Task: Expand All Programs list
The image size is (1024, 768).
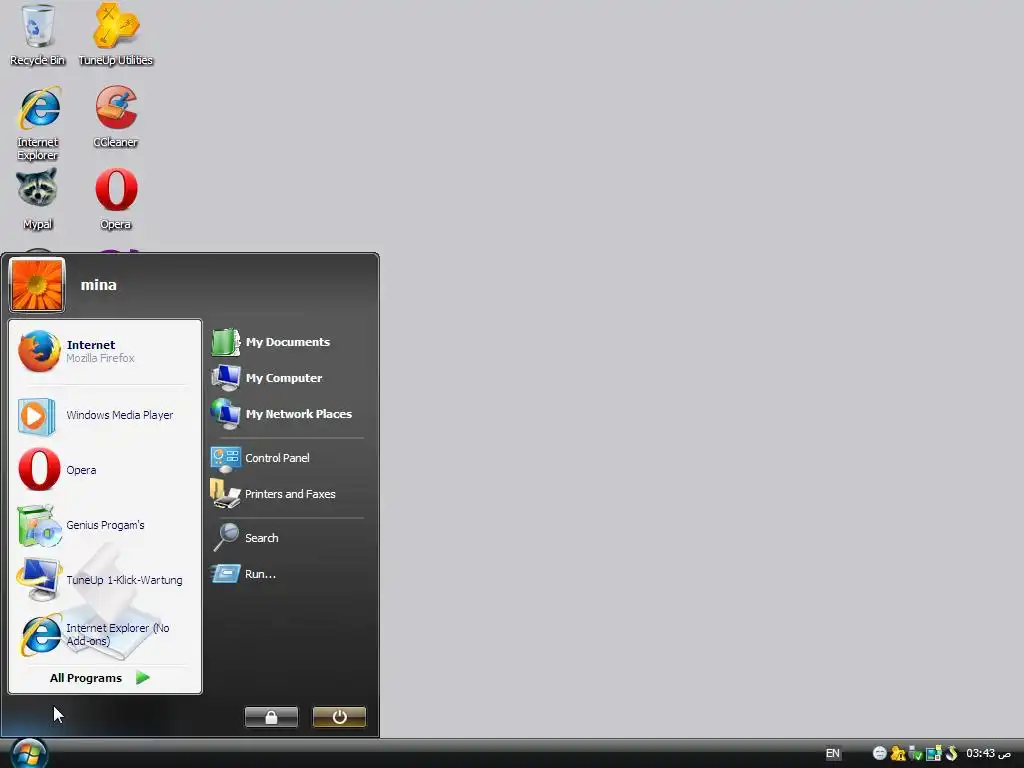Action: tap(100, 678)
